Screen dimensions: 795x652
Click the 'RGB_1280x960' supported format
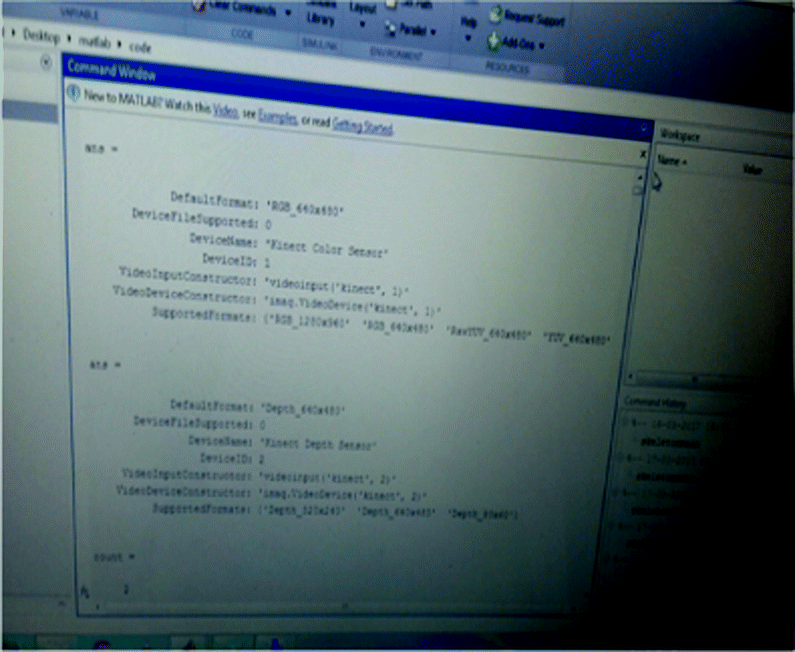coord(308,322)
